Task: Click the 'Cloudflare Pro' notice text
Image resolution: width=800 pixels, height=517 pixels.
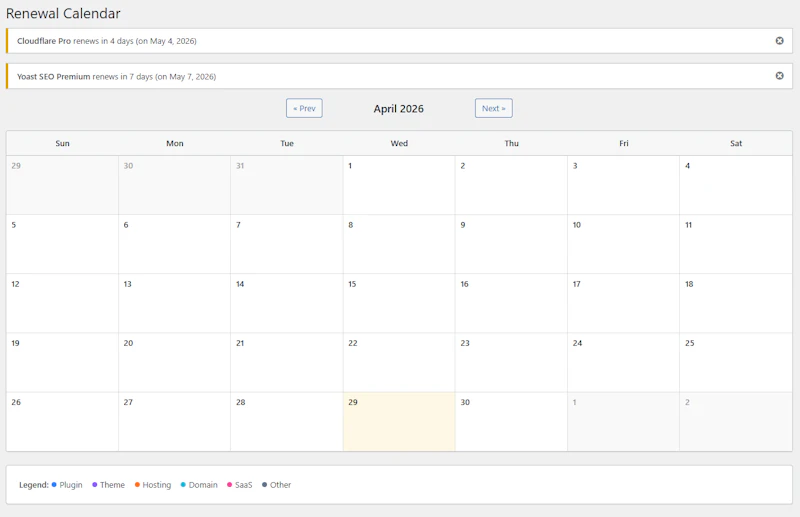Action: 44,41
